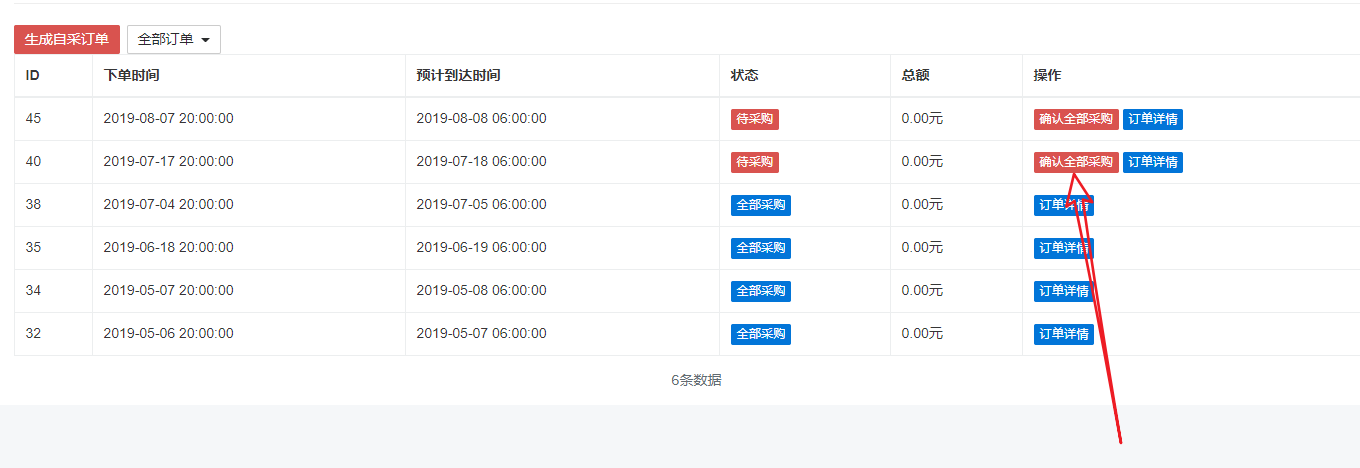Viewport: 1360px width, 468px height.
Task: Click 全部采购 status badge of order 32
Action: pyautogui.click(x=761, y=334)
